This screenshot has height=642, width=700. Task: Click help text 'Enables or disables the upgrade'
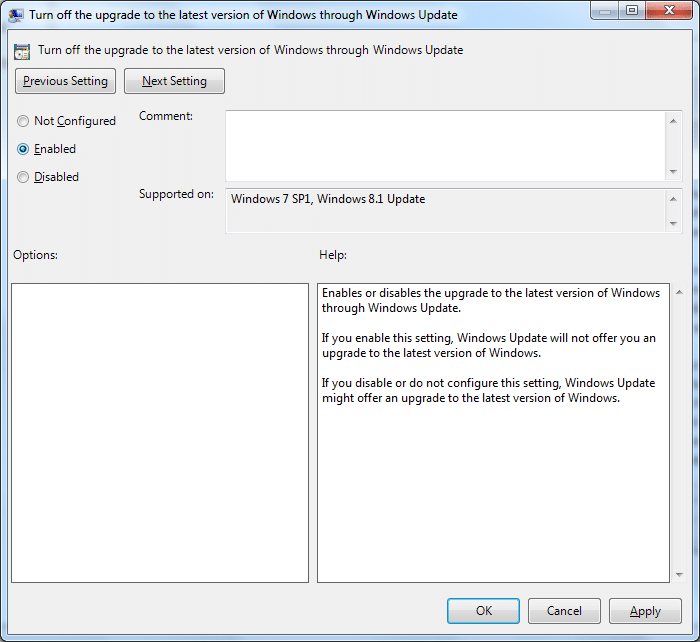point(491,300)
